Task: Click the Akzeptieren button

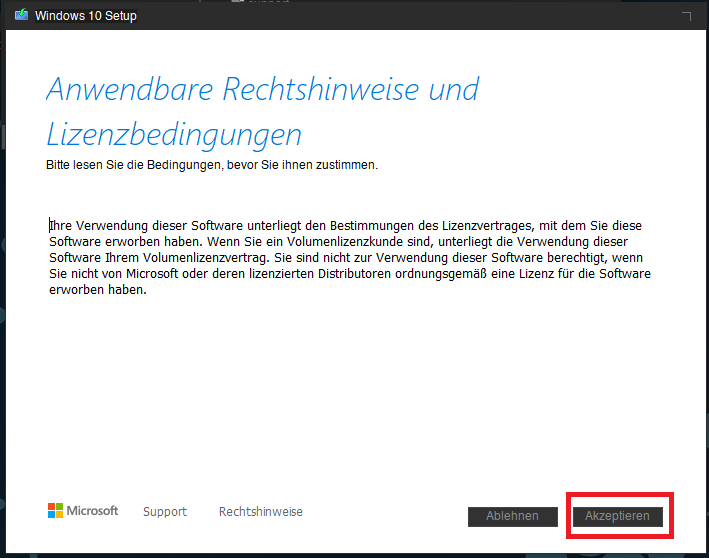Action: click(x=618, y=516)
